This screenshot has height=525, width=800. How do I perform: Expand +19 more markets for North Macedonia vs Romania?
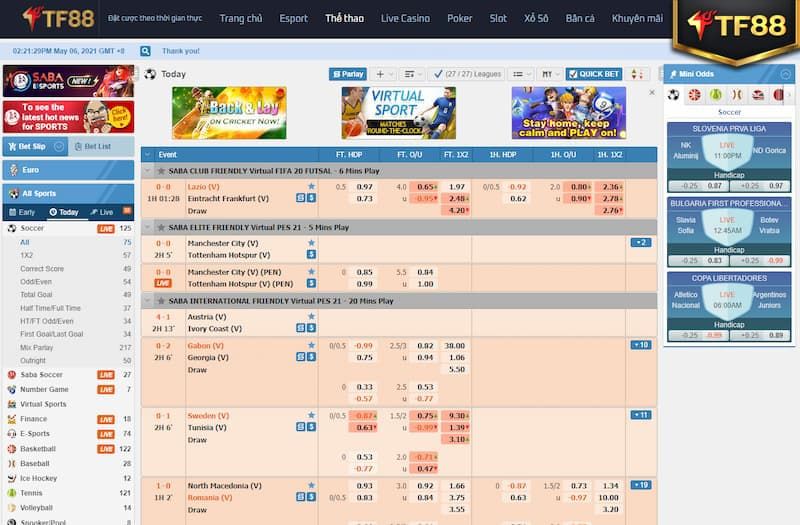coord(641,485)
